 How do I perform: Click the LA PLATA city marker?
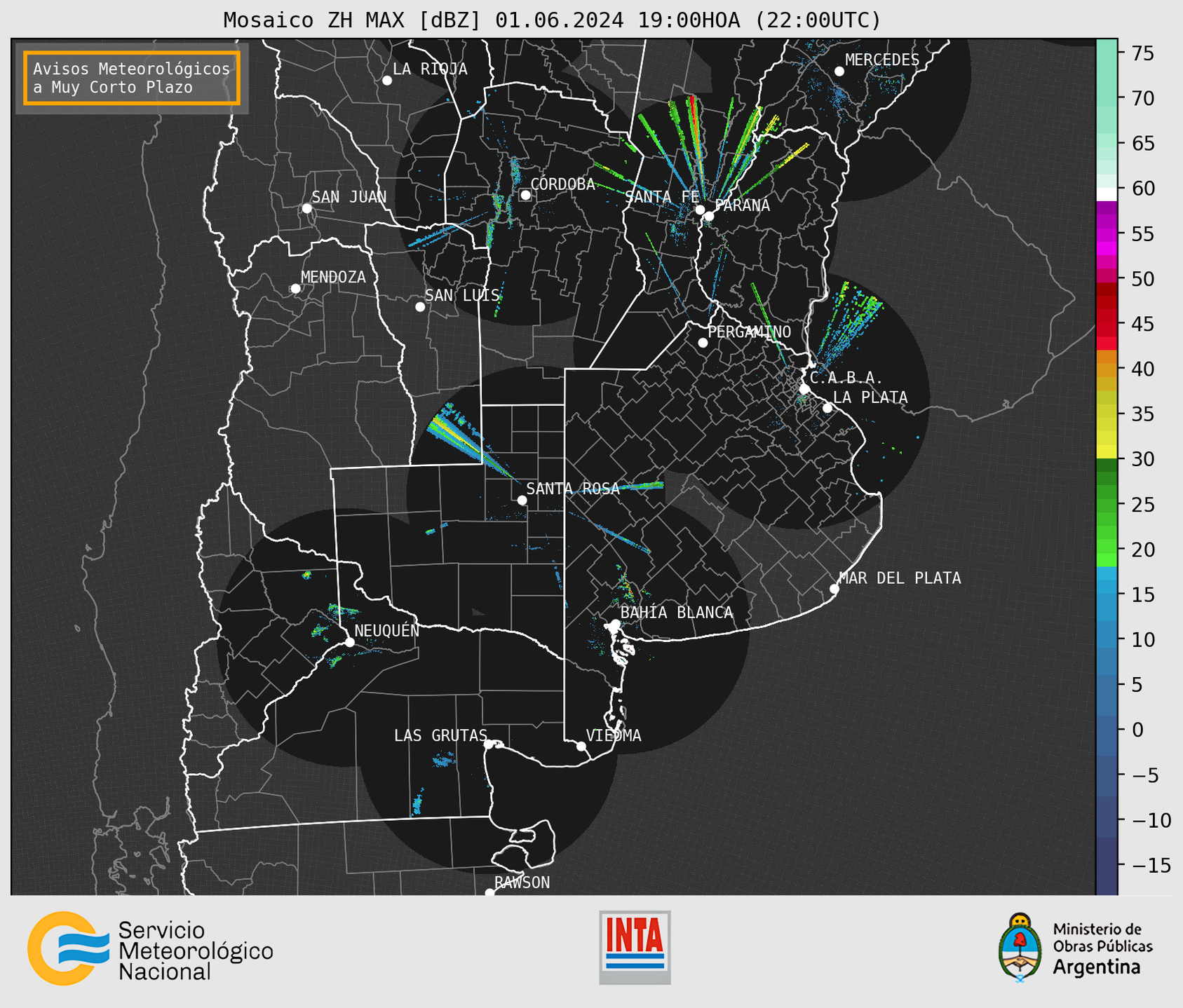[x=827, y=408]
